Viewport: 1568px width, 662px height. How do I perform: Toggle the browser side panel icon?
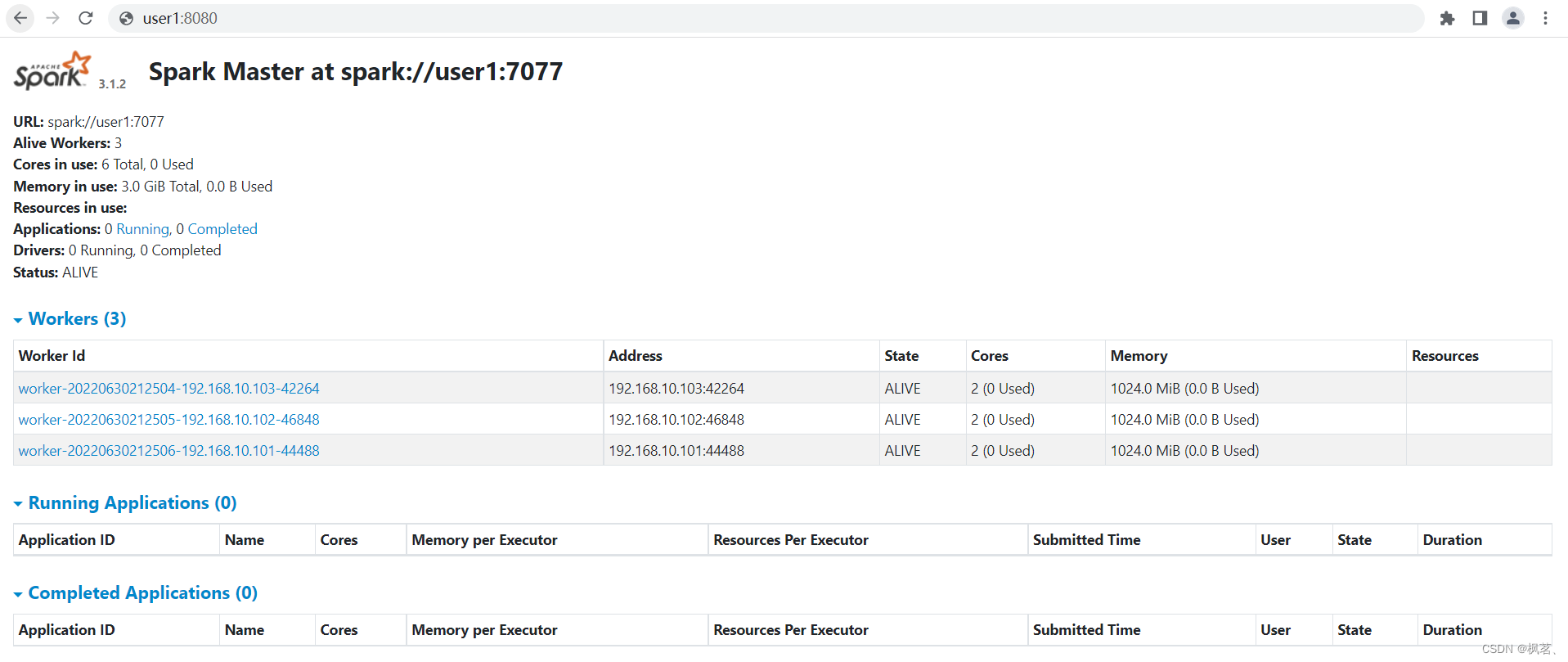point(1480,18)
